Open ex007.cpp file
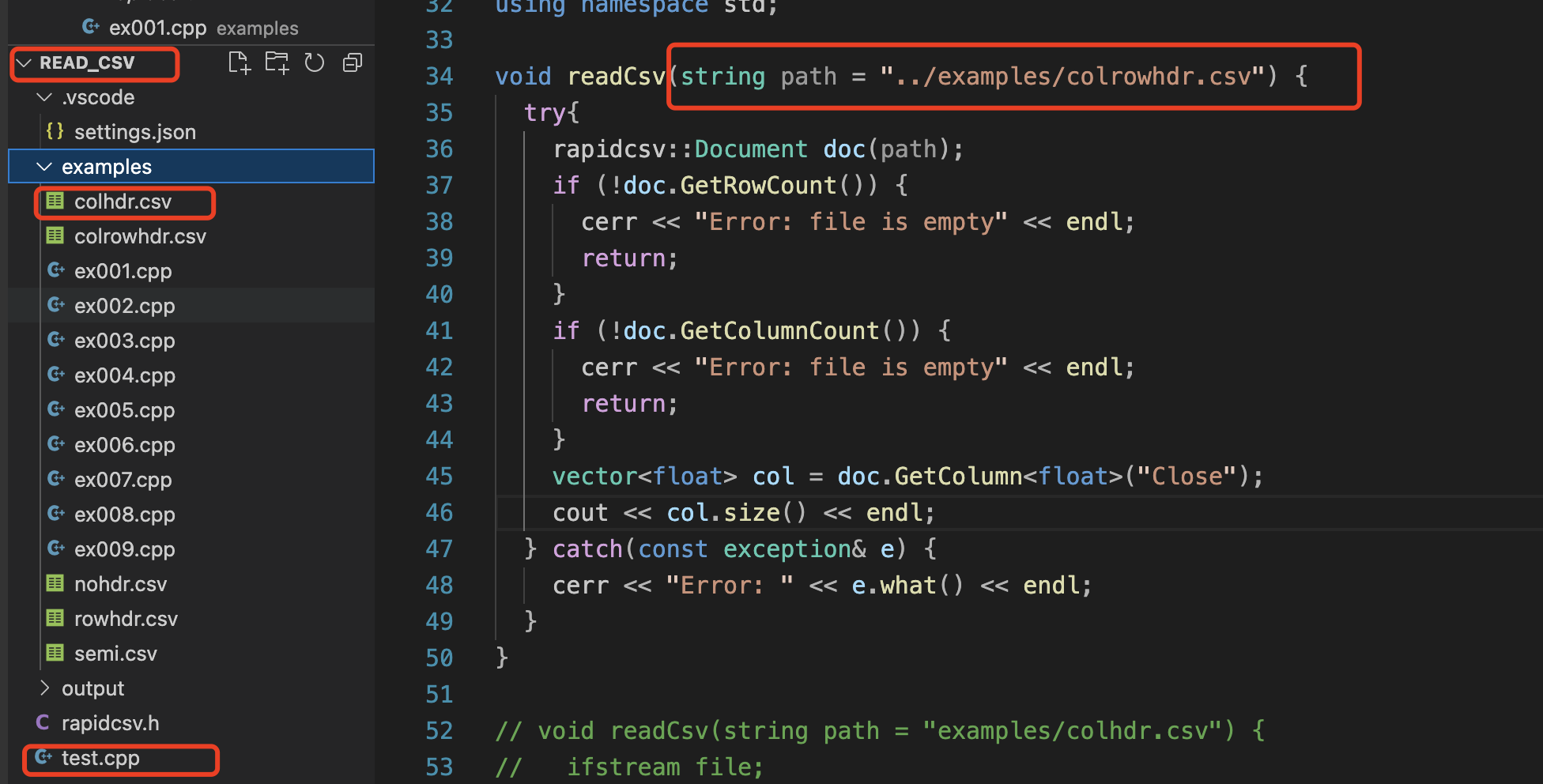Viewport: 1543px width, 784px height. pyautogui.click(x=123, y=480)
